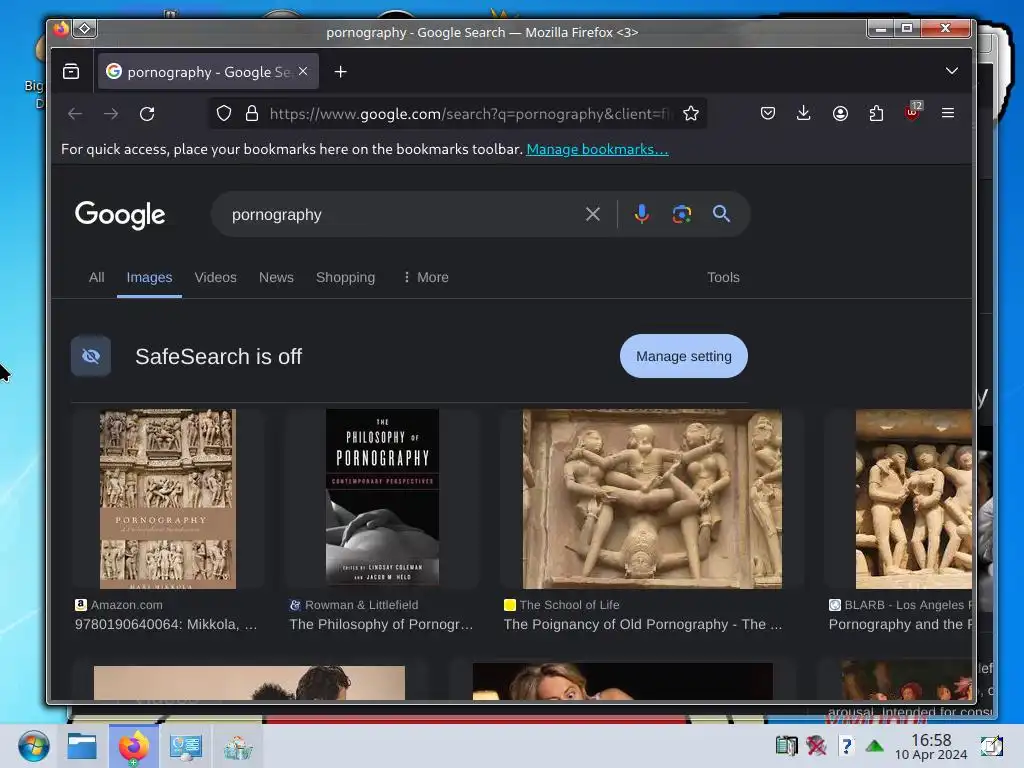Image resolution: width=1024 pixels, height=768 pixels.
Task: Start voice search with microphone icon
Action: (x=642, y=214)
